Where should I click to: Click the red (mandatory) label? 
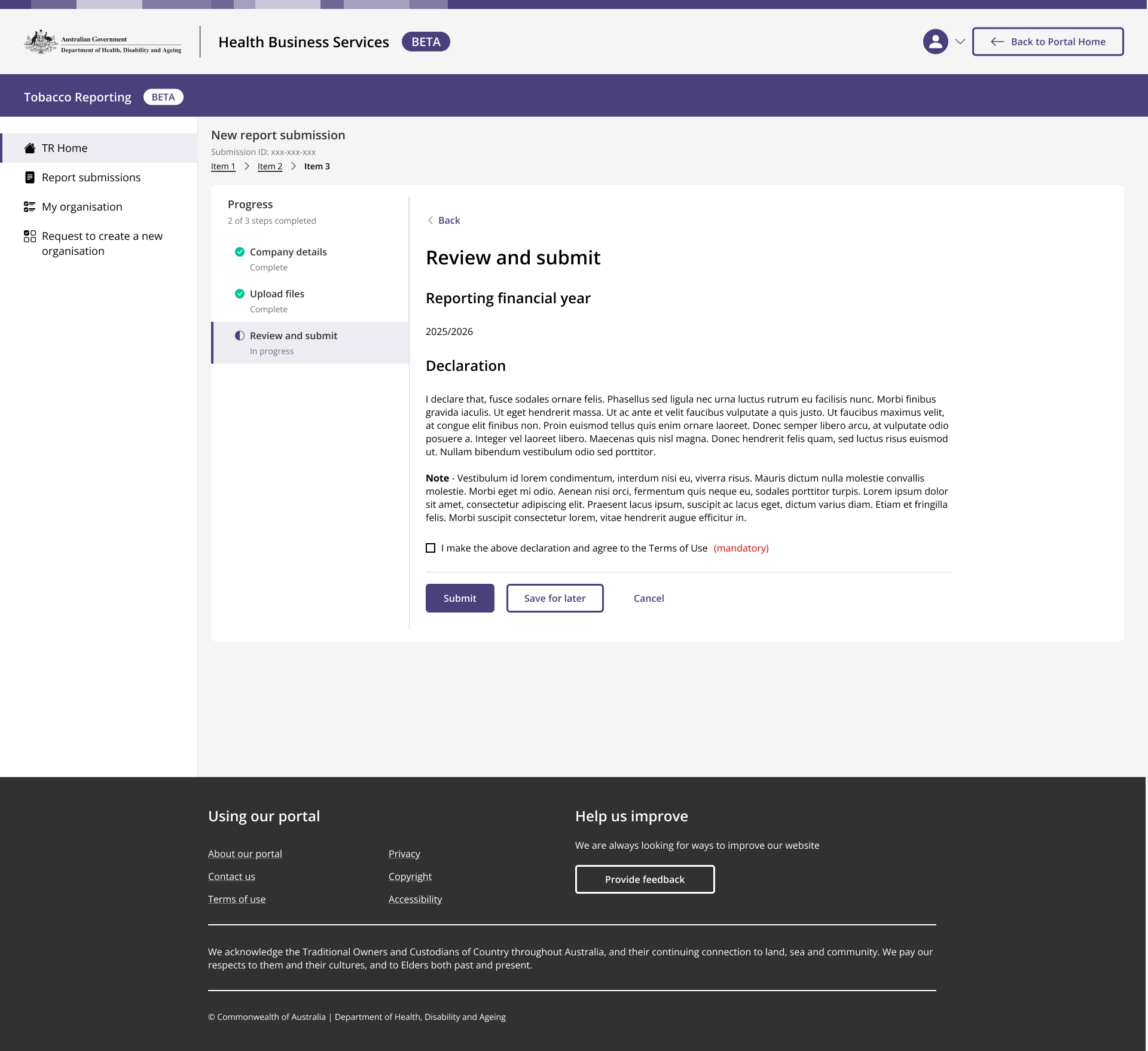[741, 548]
